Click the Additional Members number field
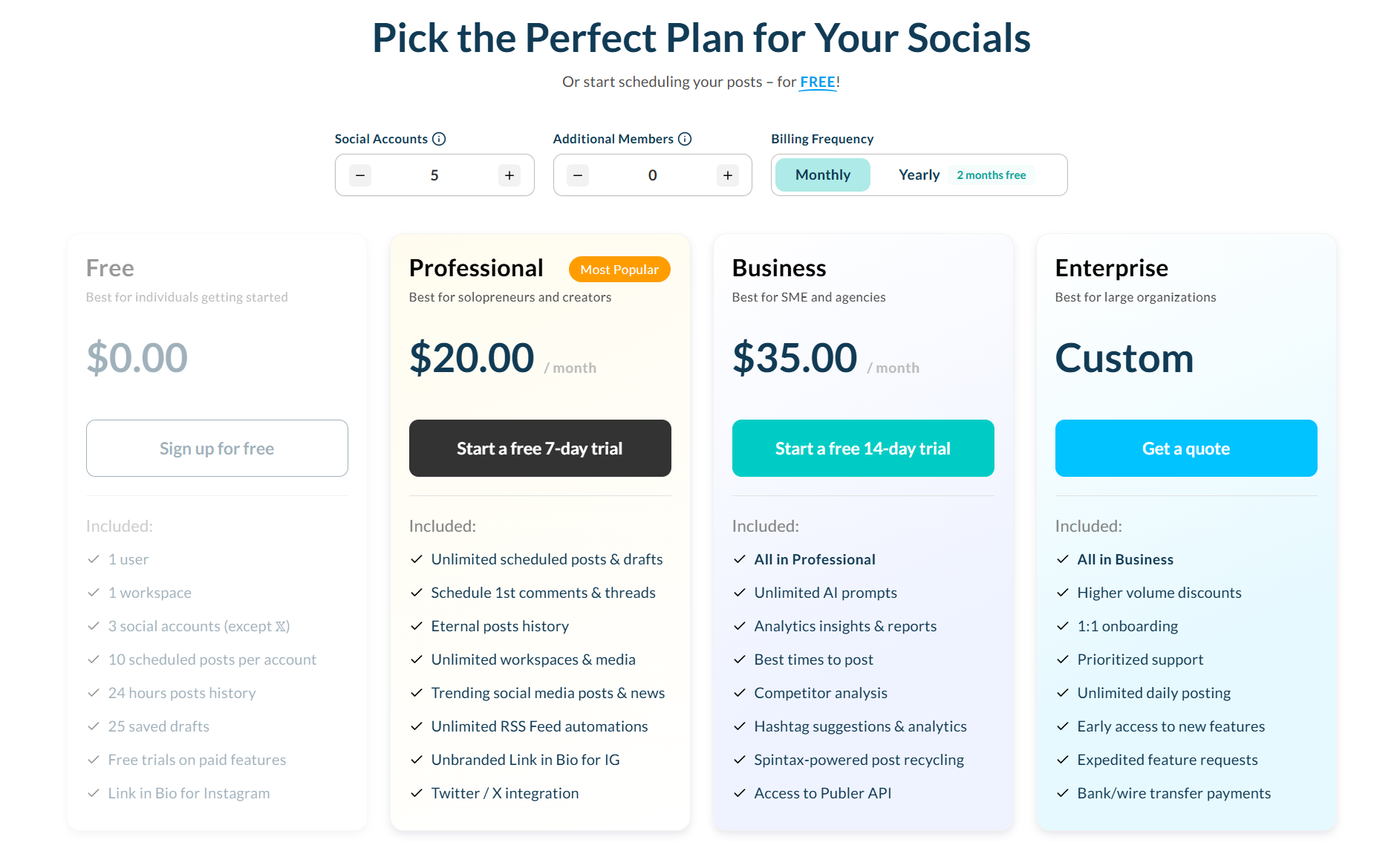The height and width of the screenshot is (863, 1400). (x=653, y=175)
